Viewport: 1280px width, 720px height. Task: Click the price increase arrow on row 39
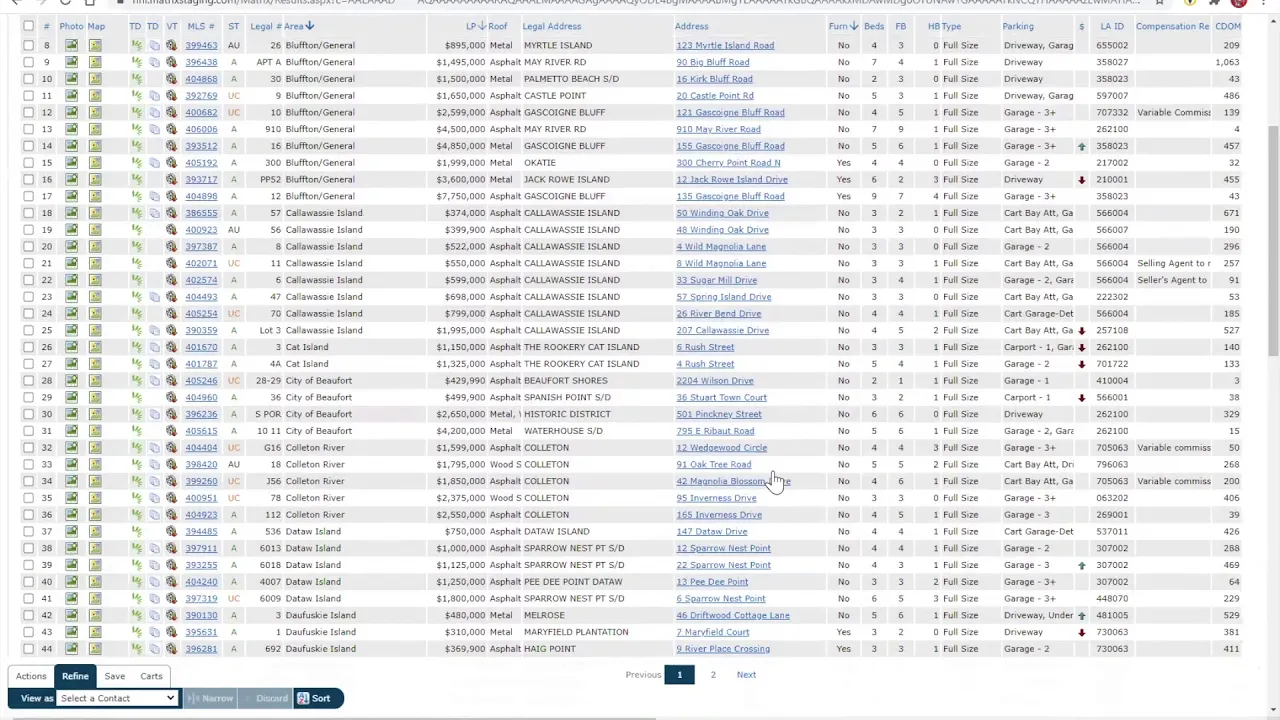point(1081,565)
